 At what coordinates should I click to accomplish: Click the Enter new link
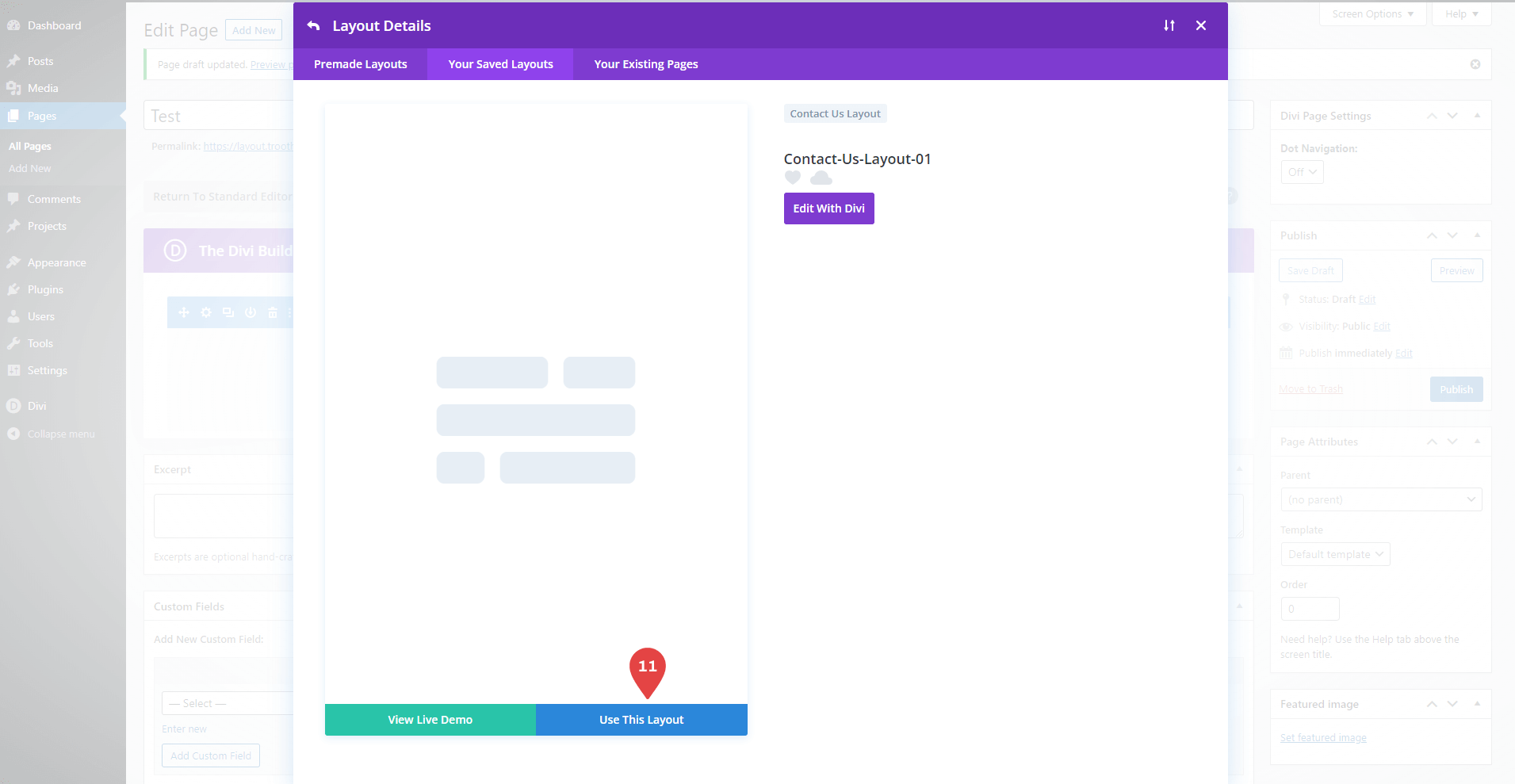click(184, 729)
